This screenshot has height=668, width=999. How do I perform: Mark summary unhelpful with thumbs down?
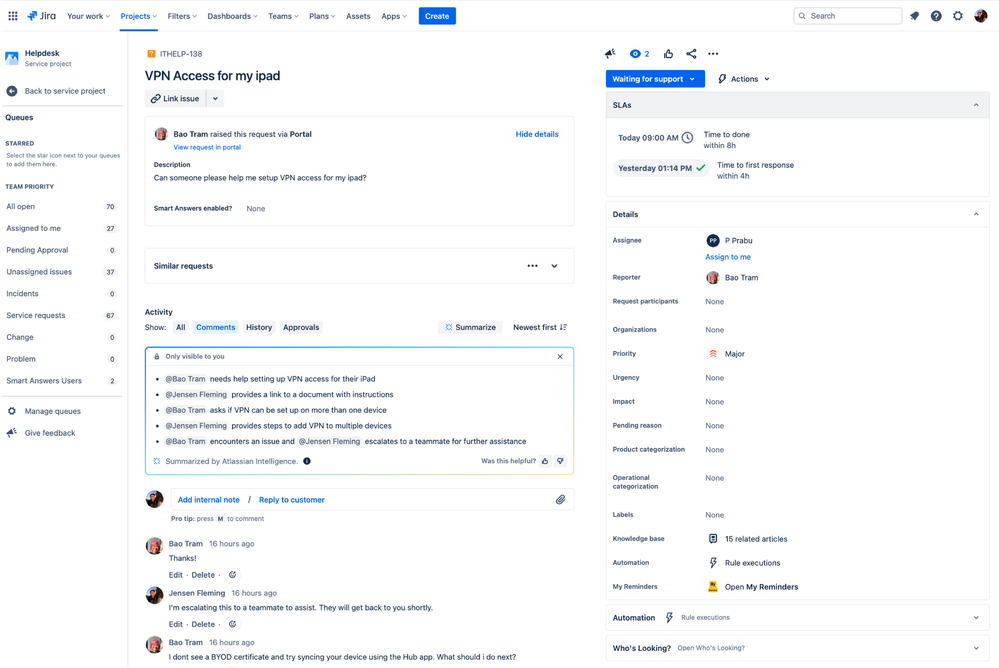tap(560, 461)
